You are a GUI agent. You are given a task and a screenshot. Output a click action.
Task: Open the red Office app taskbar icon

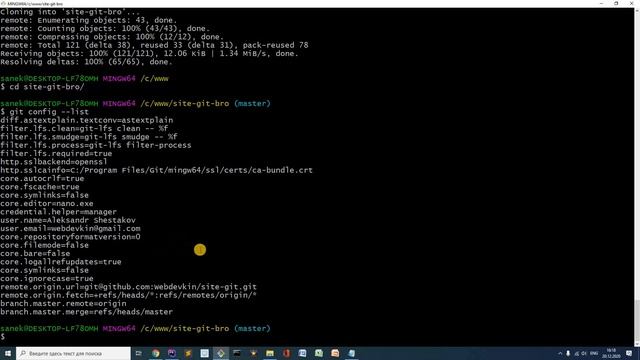(x=286, y=353)
